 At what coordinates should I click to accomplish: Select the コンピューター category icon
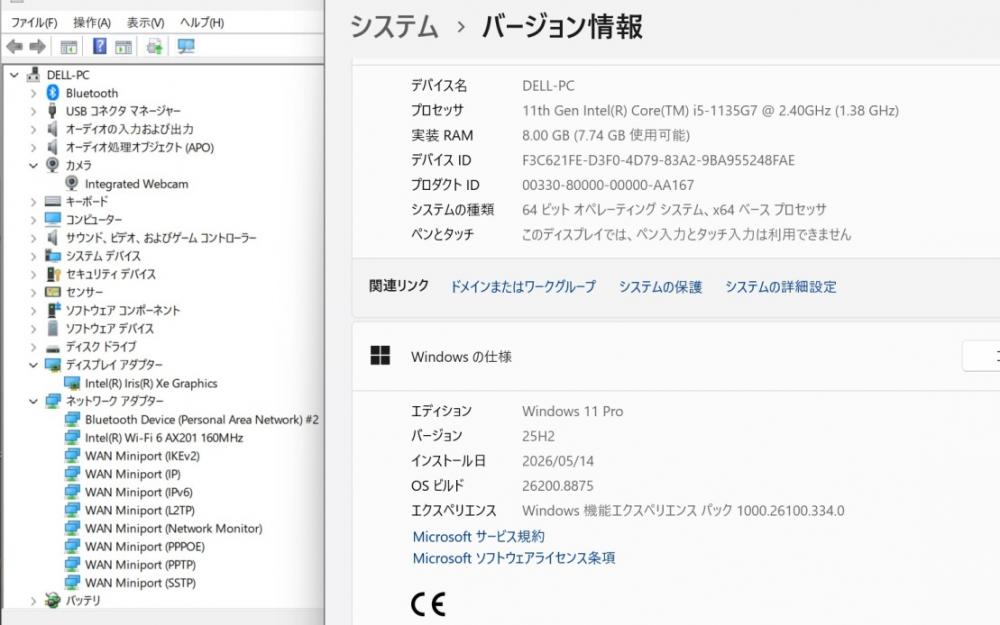click(x=53, y=219)
